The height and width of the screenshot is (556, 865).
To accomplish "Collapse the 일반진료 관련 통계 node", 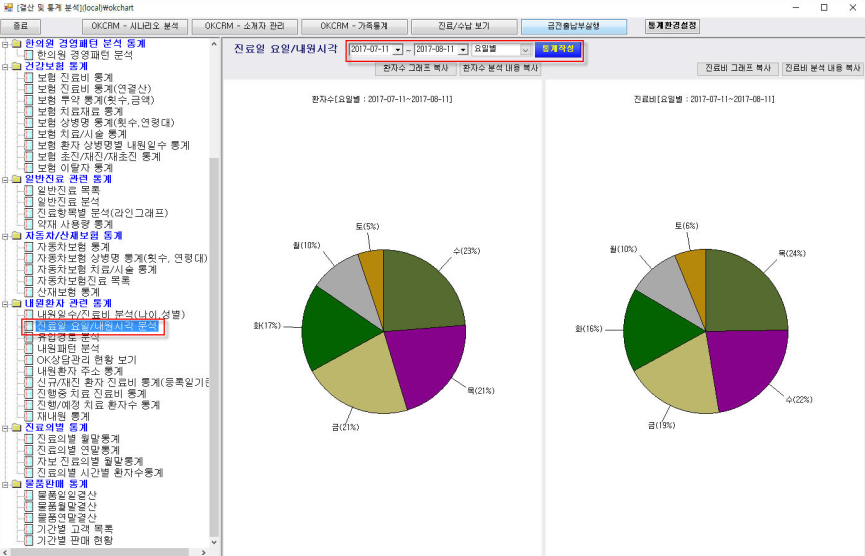I will [x=5, y=179].
